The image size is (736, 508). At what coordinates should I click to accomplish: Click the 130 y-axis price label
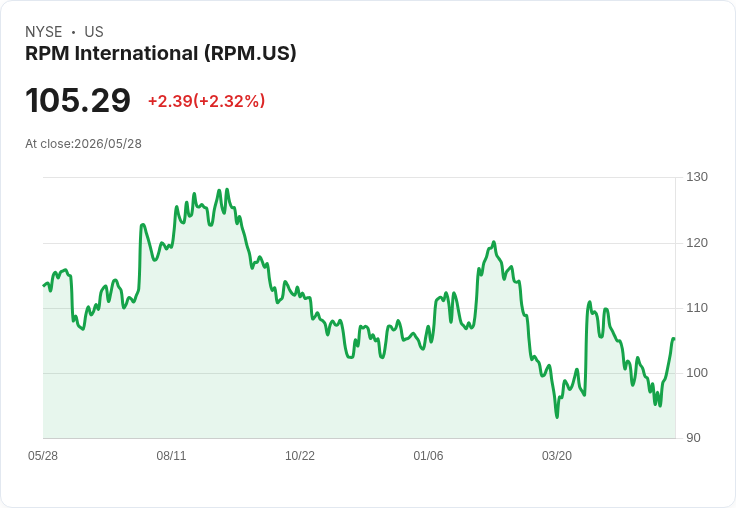tap(697, 177)
